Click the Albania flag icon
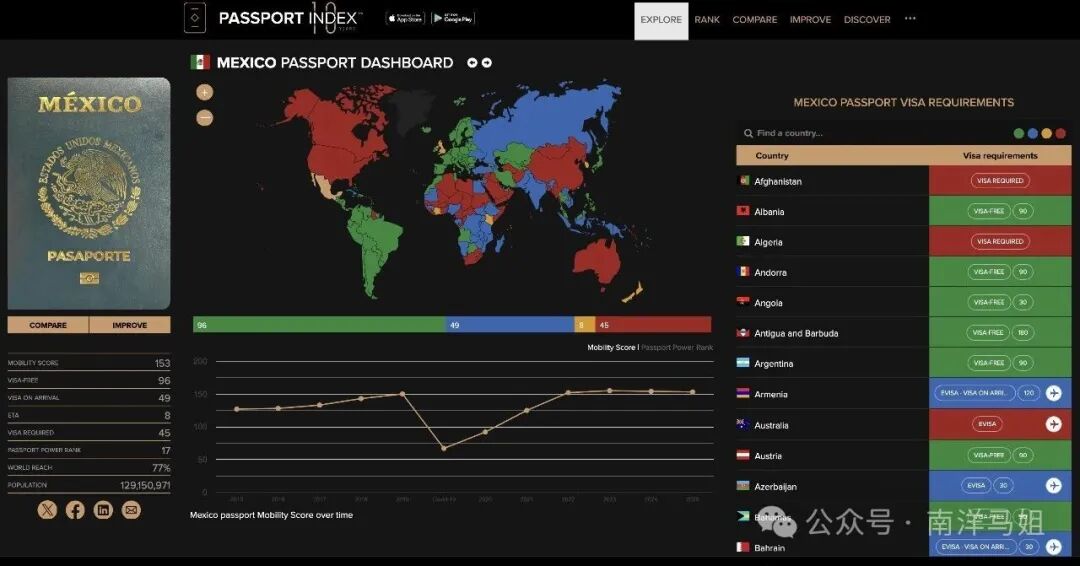 point(743,211)
